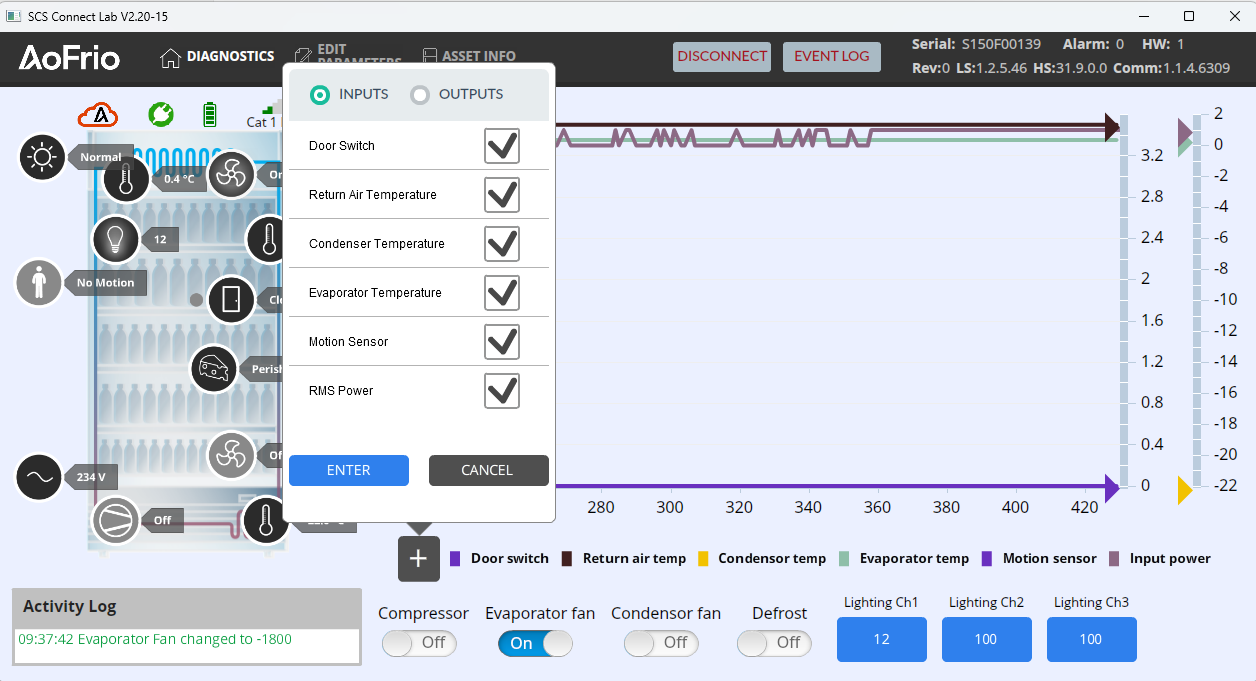Uncheck the Door Switch checkbox

click(x=502, y=145)
